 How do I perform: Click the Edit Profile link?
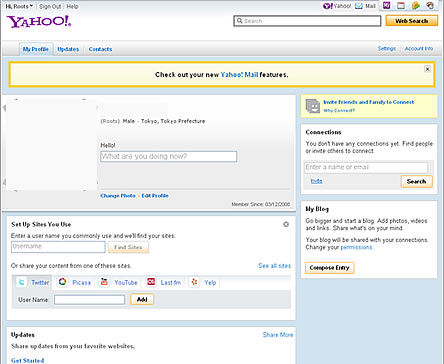click(155, 196)
